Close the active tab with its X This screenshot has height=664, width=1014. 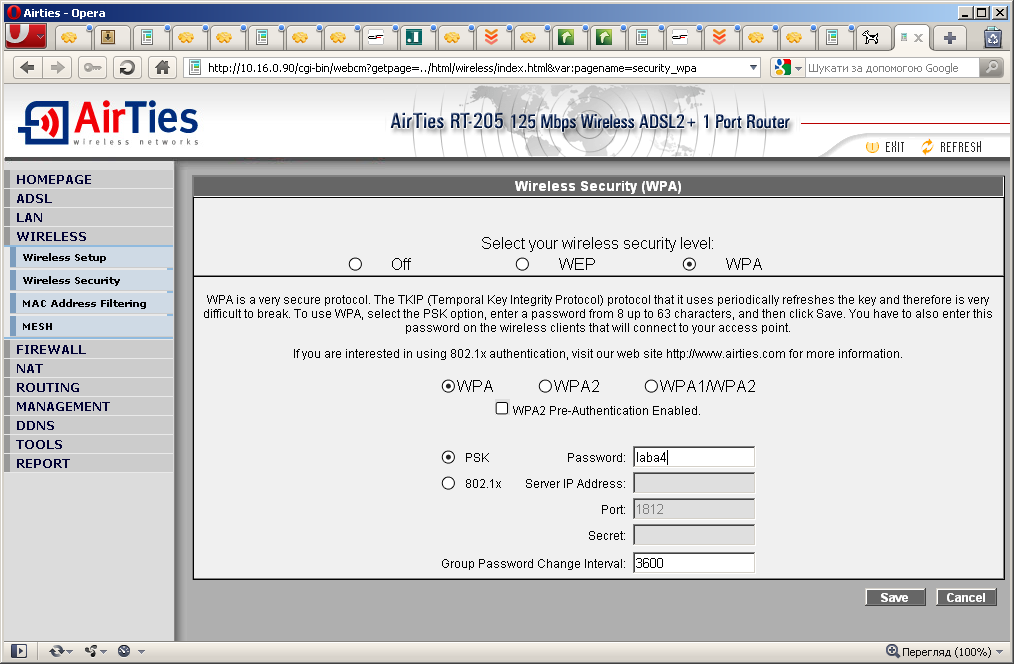click(918, 38)
